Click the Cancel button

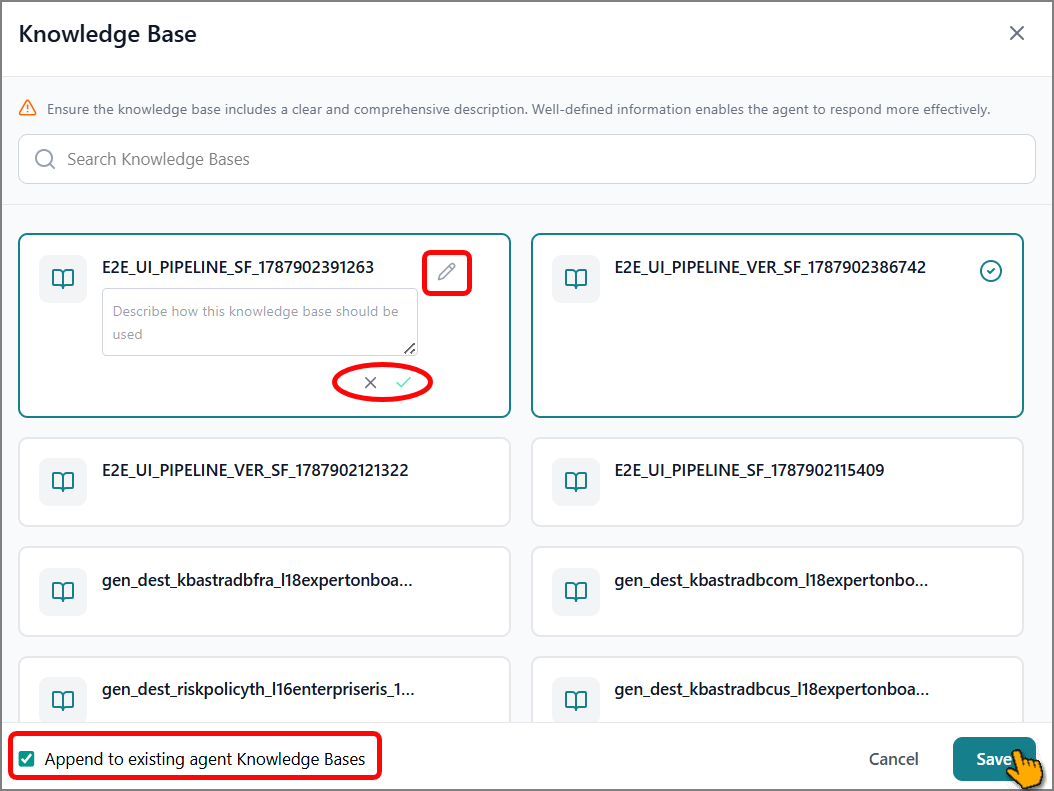[893, 759]
